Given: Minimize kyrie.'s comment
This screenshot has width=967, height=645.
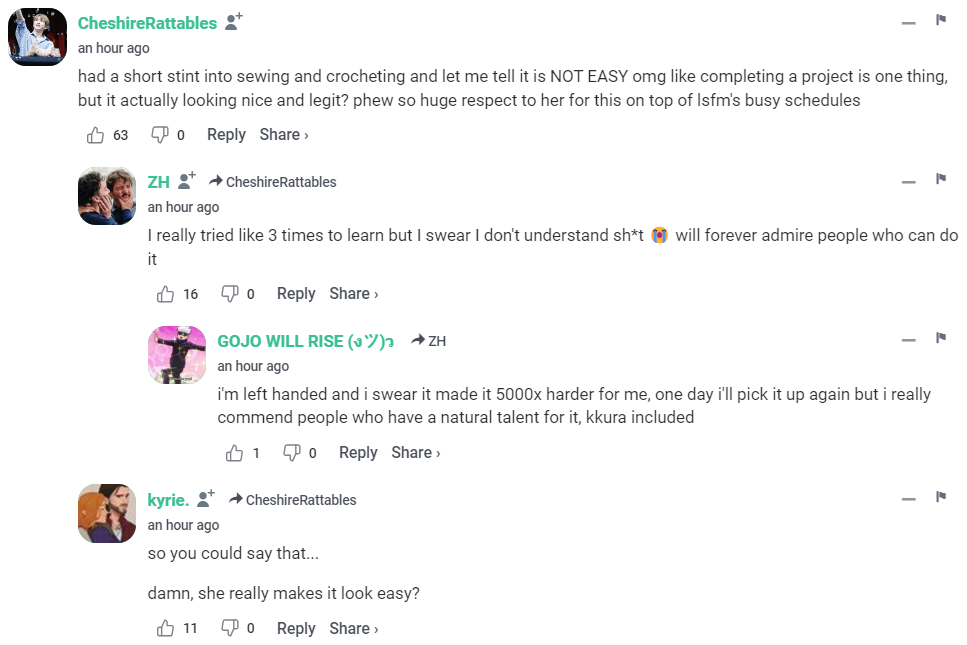Looking at the screenshot, I should pyautogui.click(x=908, y=498).
